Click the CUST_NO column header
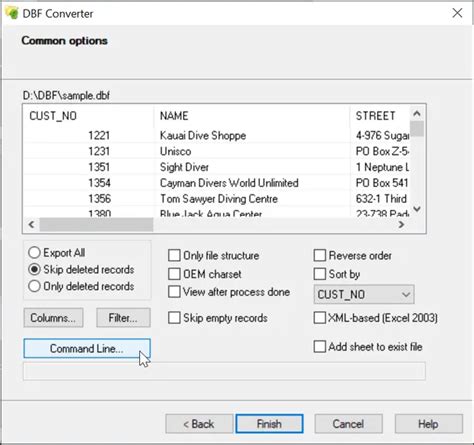474x445 pixels. (88, 116)
